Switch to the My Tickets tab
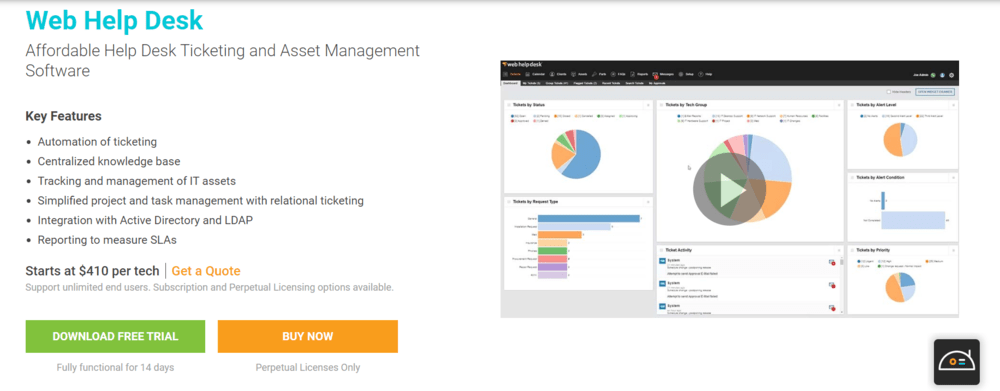The image size is (1000, 391). (531, 83)
